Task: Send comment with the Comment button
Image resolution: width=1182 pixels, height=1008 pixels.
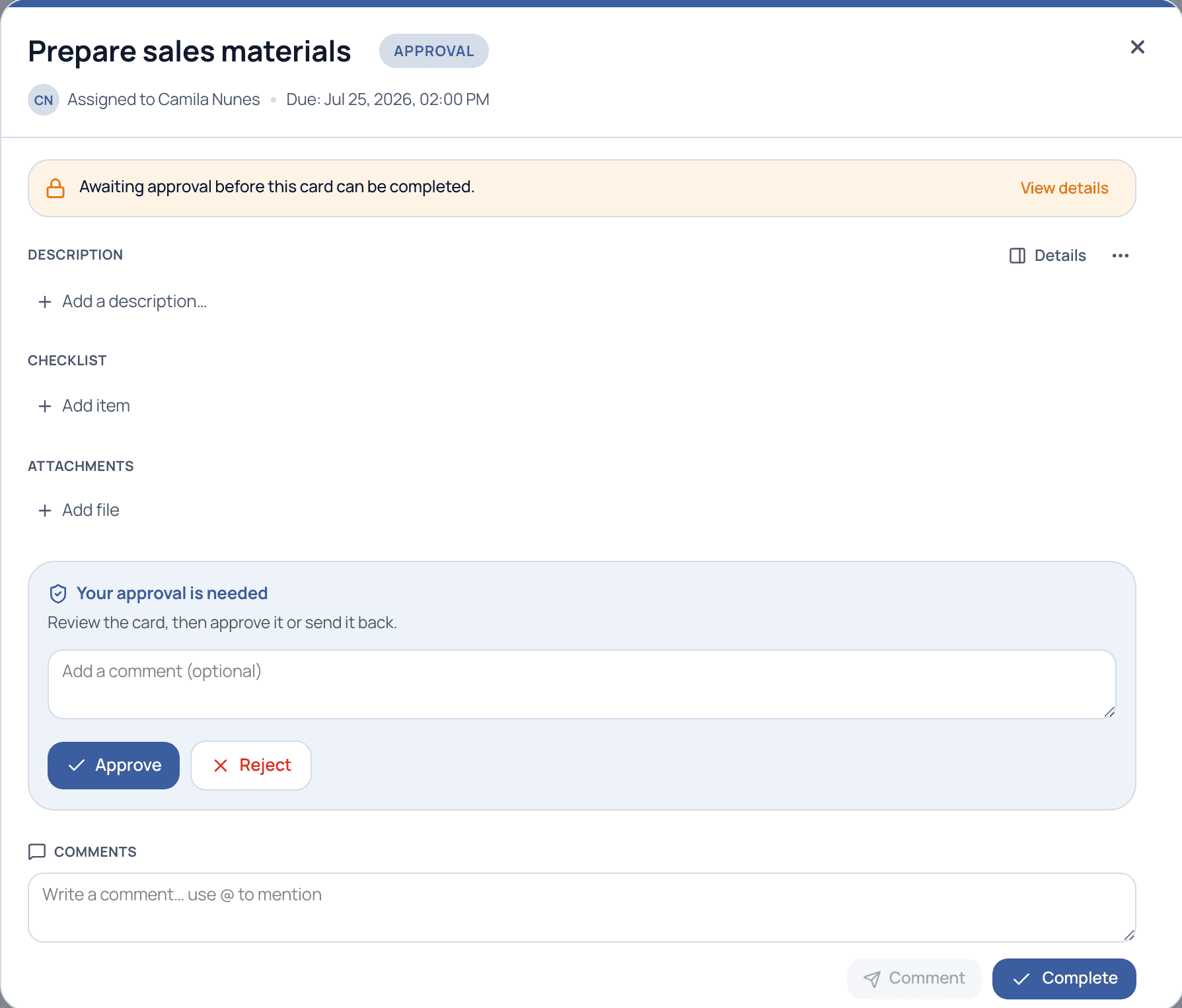Action: pyautogui.click(x=914, y=978)
